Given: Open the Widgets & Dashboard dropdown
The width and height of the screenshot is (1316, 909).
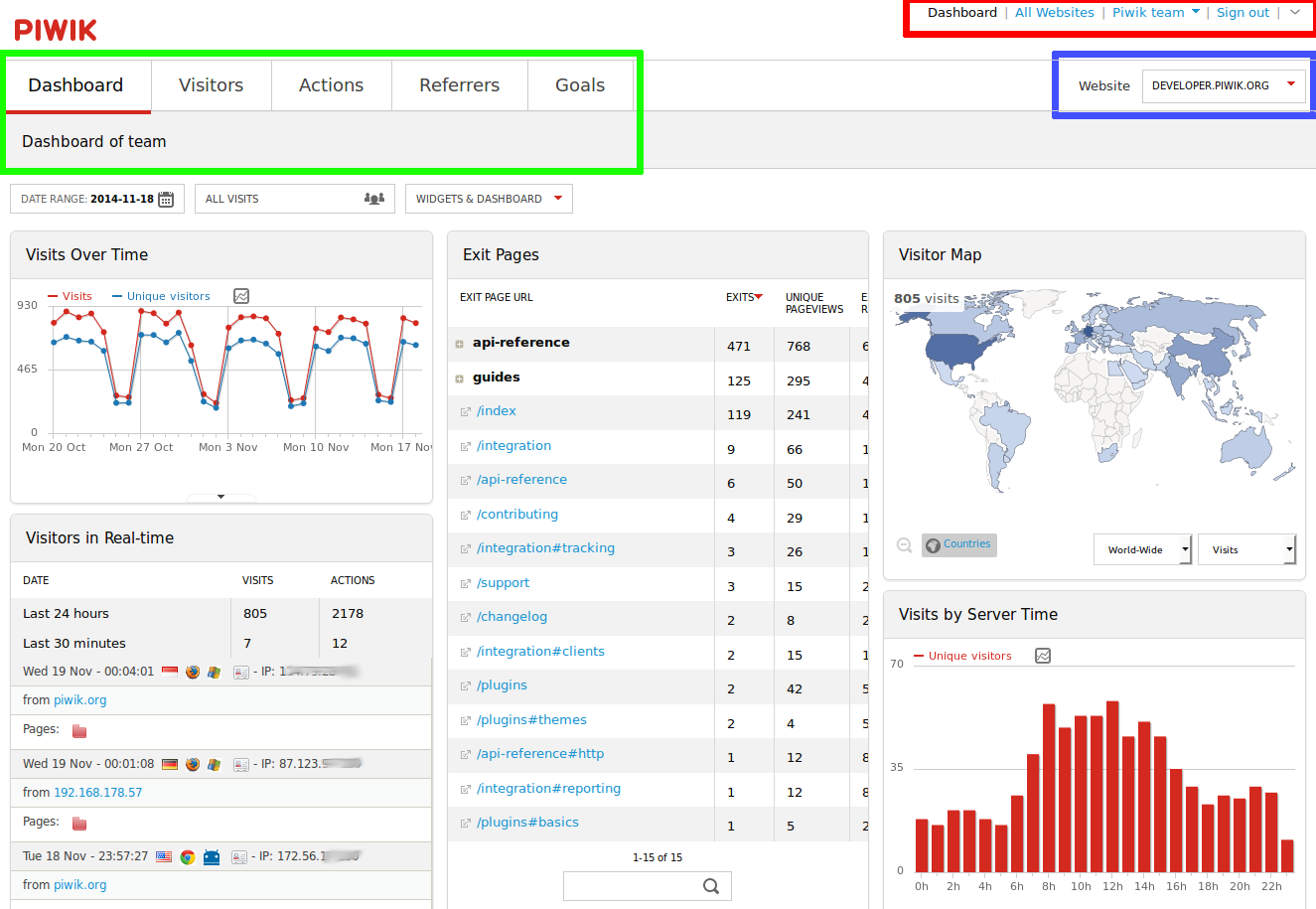Looking at the screenshot, I should 489,199.
